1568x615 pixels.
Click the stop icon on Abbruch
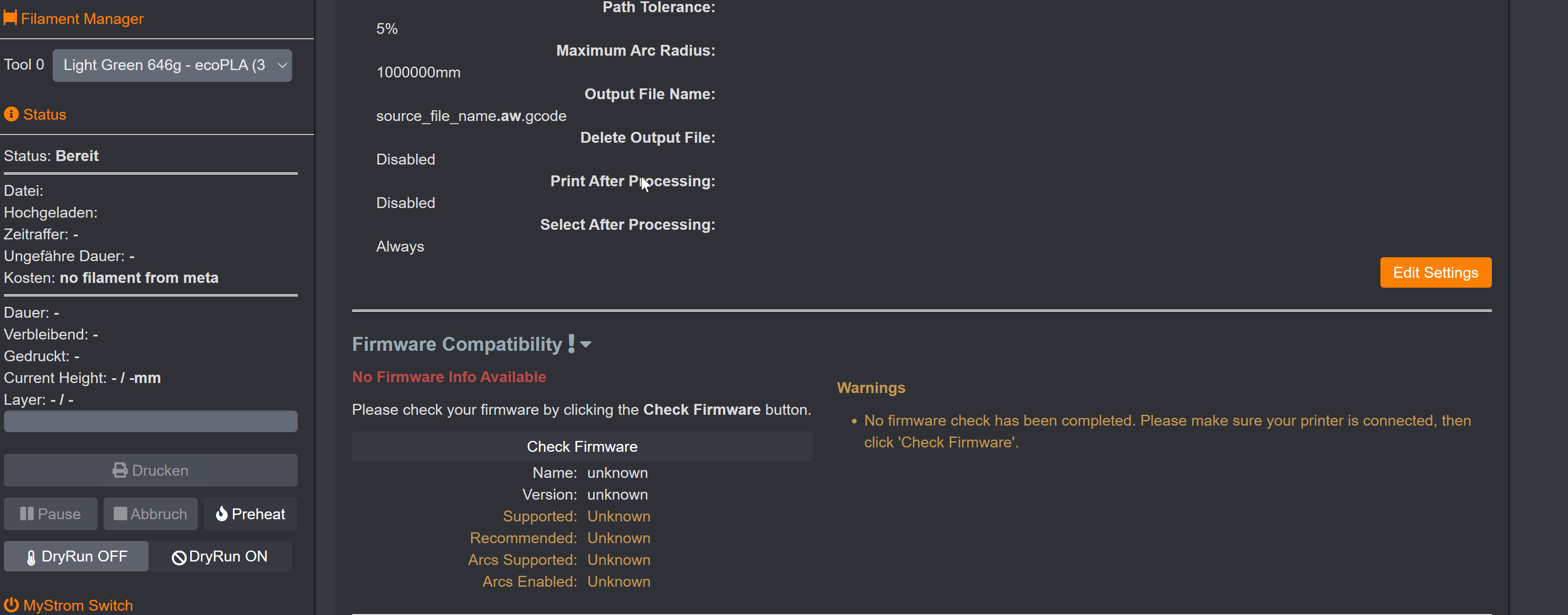pyautogui.click(x=121, y=514)
